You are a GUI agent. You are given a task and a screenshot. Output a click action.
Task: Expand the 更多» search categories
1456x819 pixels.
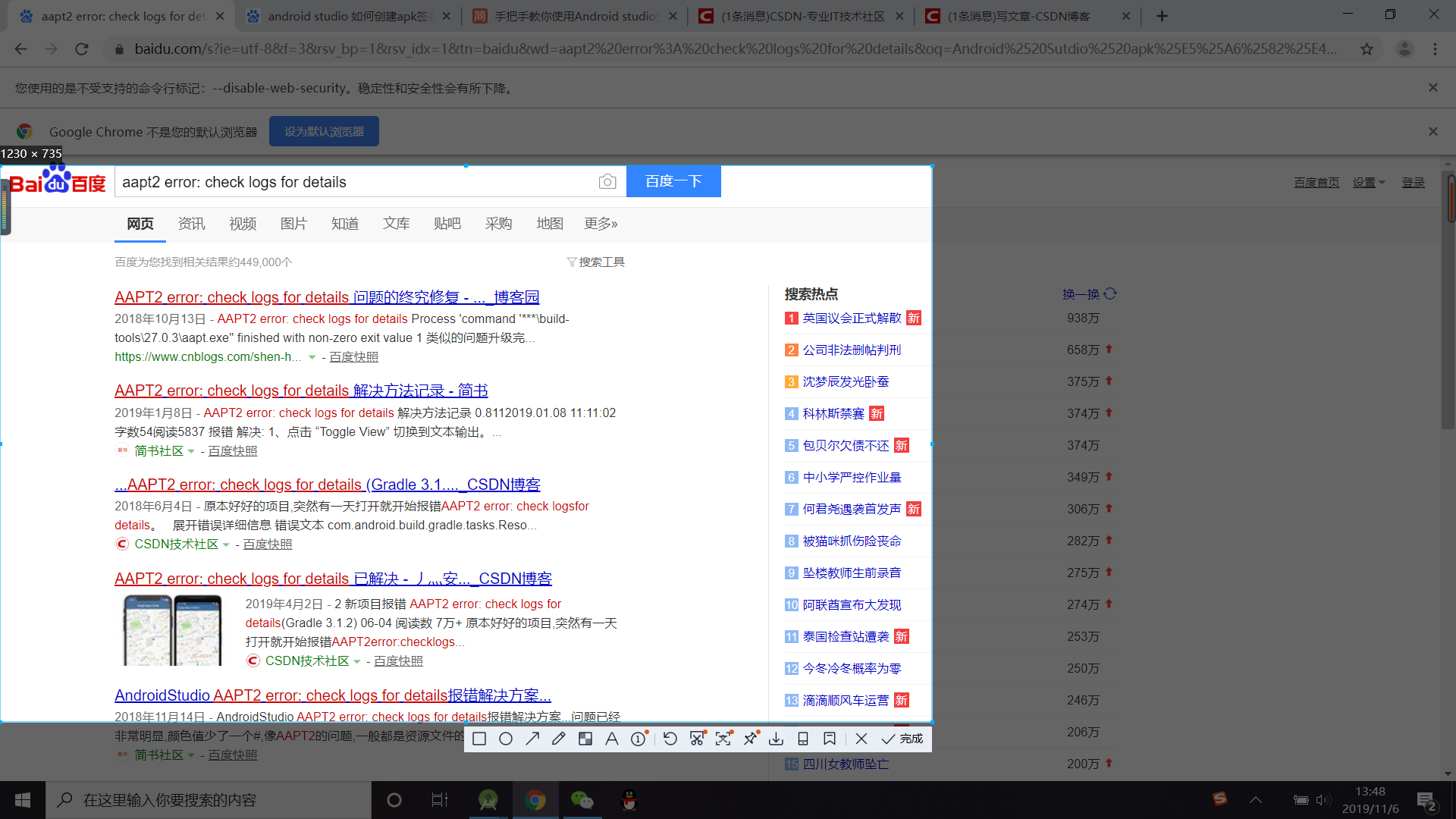601,224
